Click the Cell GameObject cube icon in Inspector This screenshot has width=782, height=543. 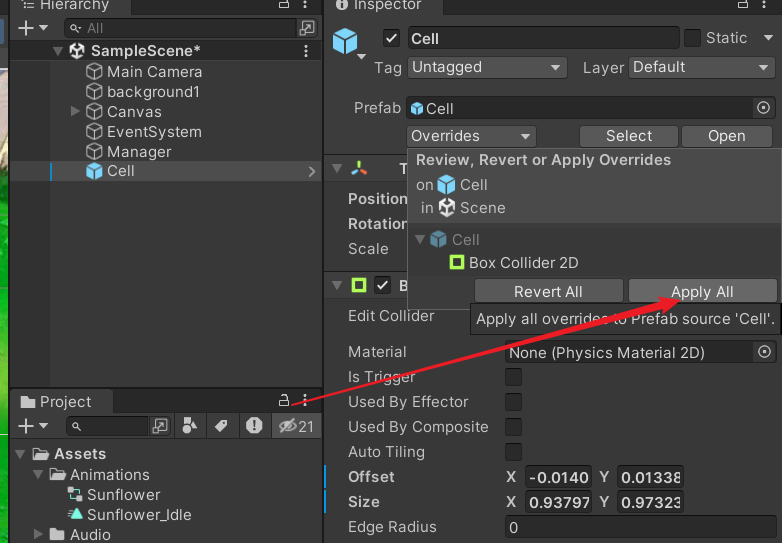tap(346, 42)
